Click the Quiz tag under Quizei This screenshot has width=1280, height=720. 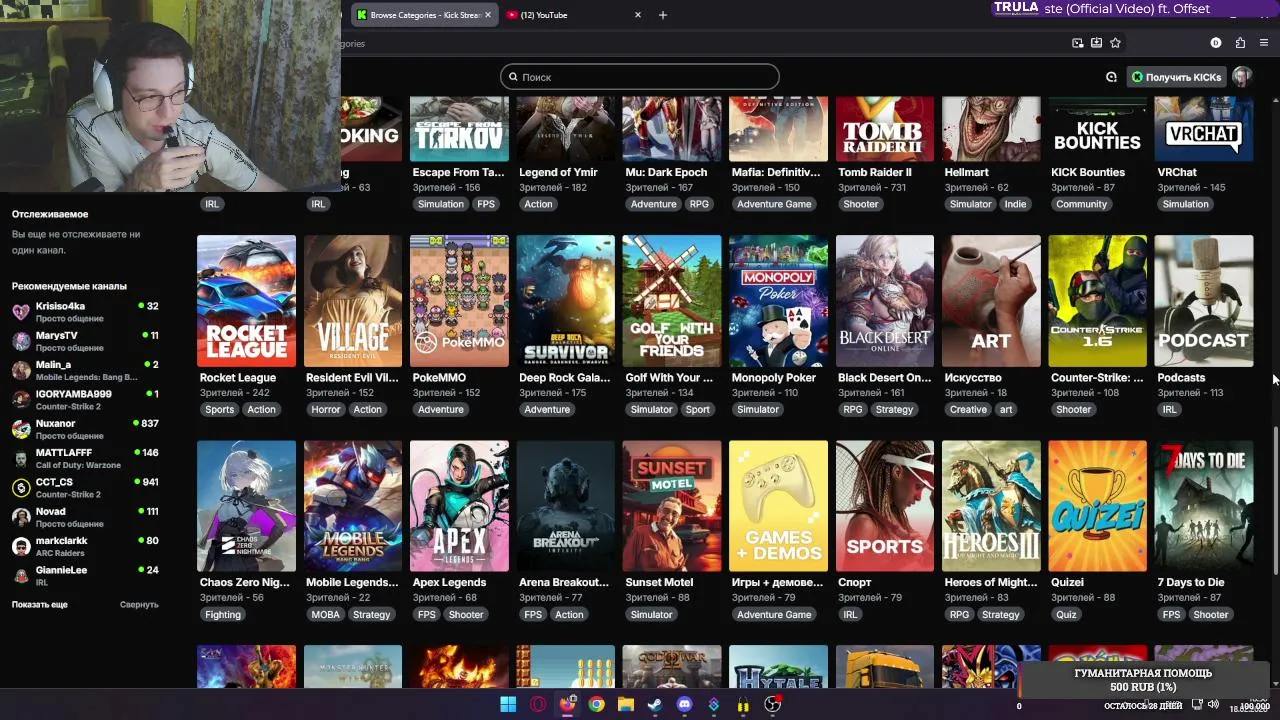[1066, 614]
